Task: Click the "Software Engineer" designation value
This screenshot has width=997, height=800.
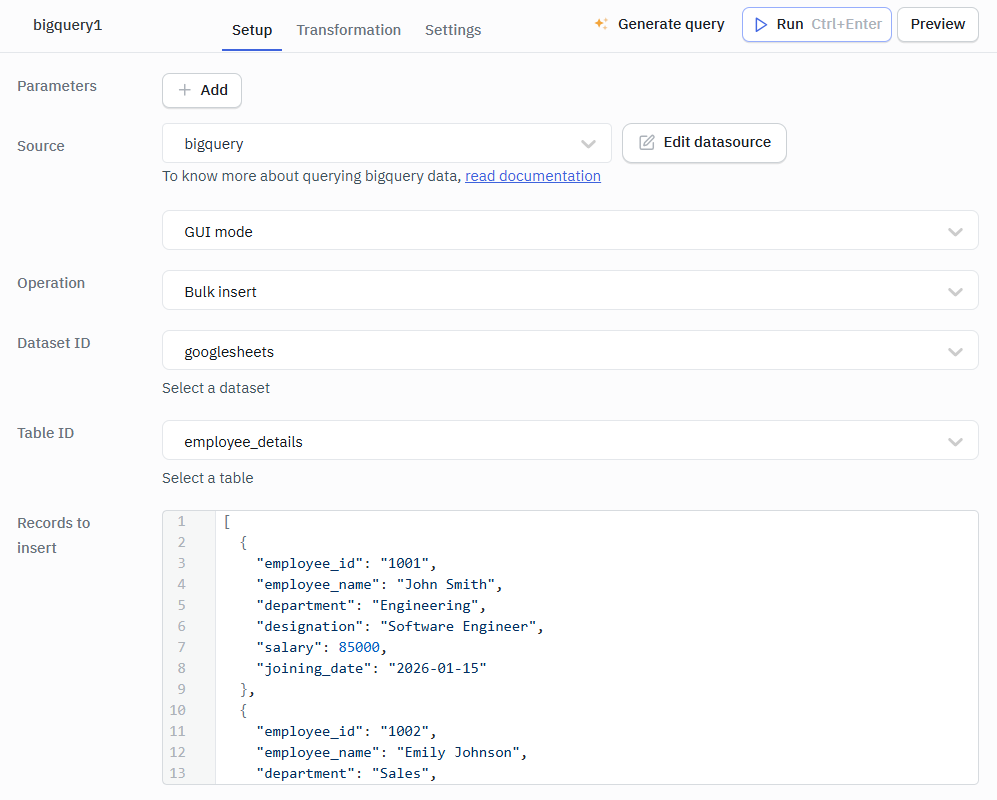Action: click(458, 626)
